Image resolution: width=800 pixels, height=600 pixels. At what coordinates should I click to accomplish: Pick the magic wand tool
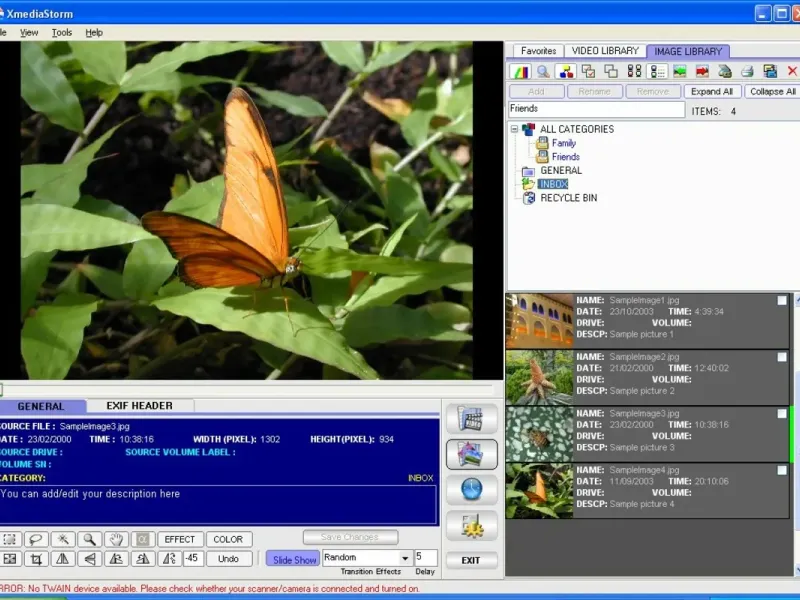click(x=64, y=539)
